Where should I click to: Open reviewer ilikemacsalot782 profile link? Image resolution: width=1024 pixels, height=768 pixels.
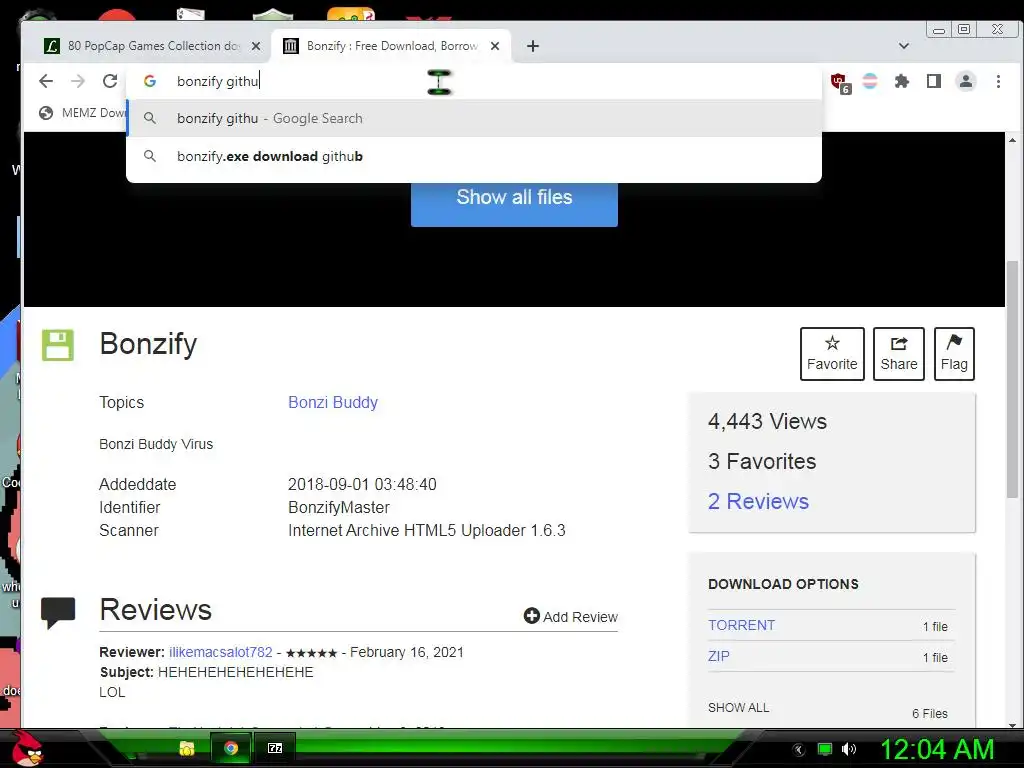click(x=221, y=652)
